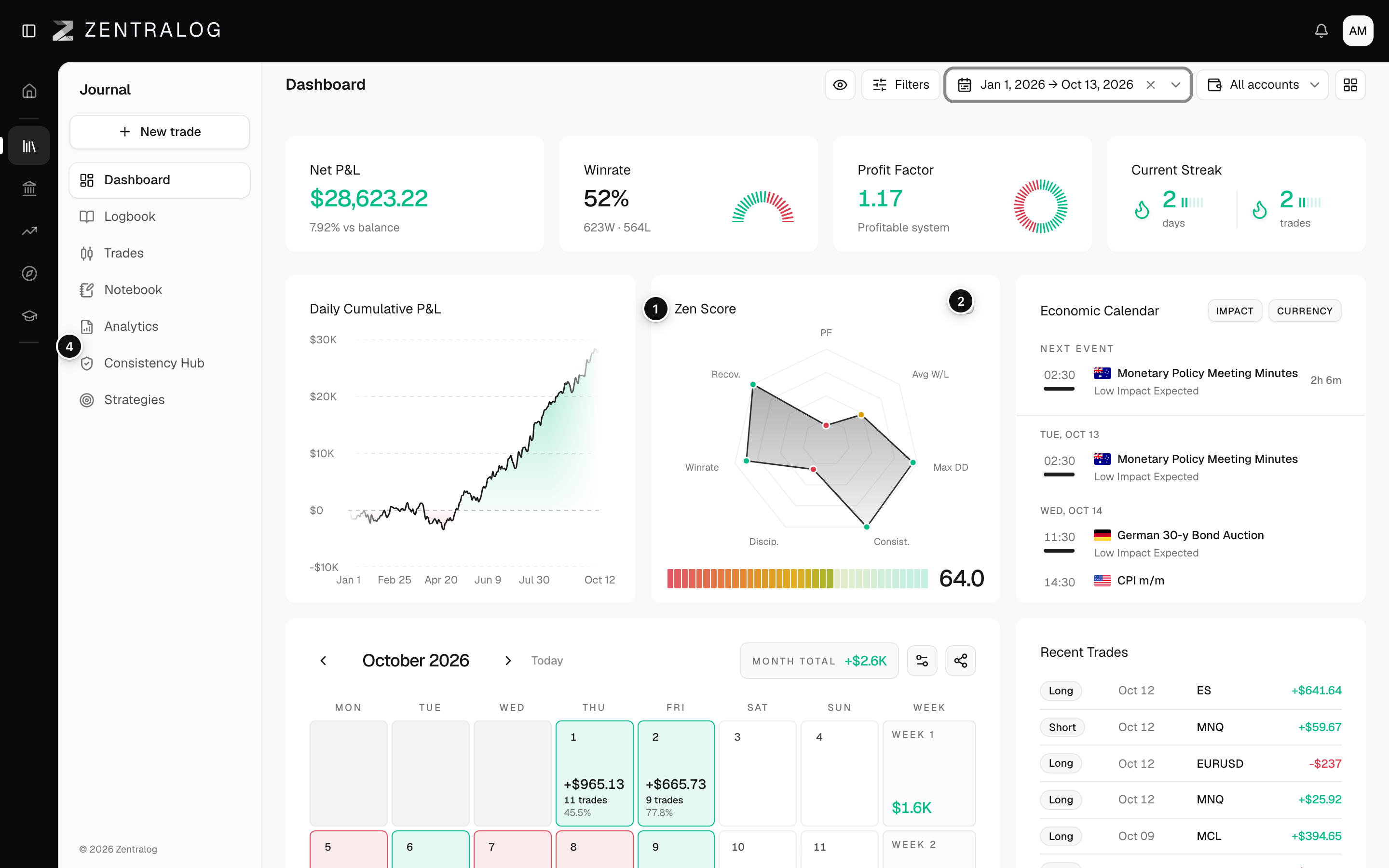Open the compass explore icon
The image size is (1389, 868).
(29, 273)
